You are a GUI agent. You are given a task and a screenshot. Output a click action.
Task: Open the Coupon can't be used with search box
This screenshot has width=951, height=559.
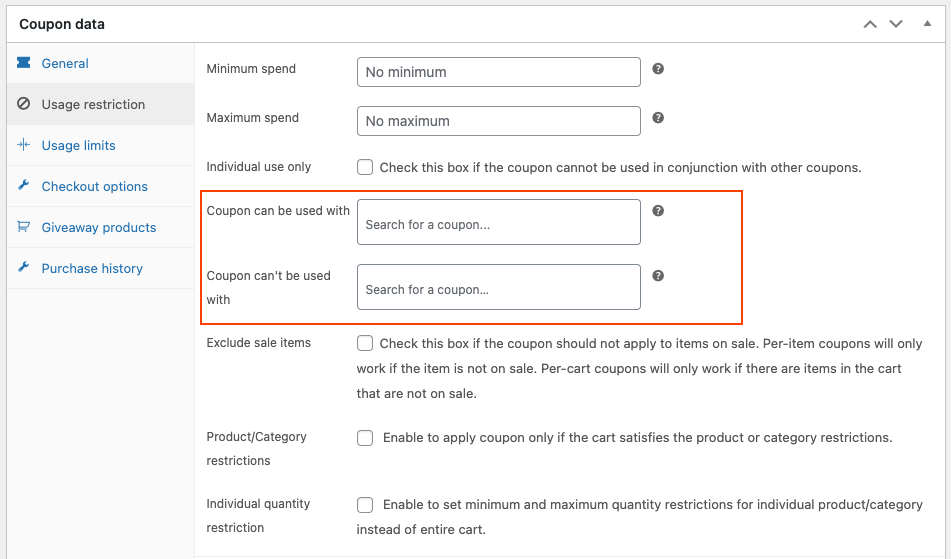click(x=499, y=287)
